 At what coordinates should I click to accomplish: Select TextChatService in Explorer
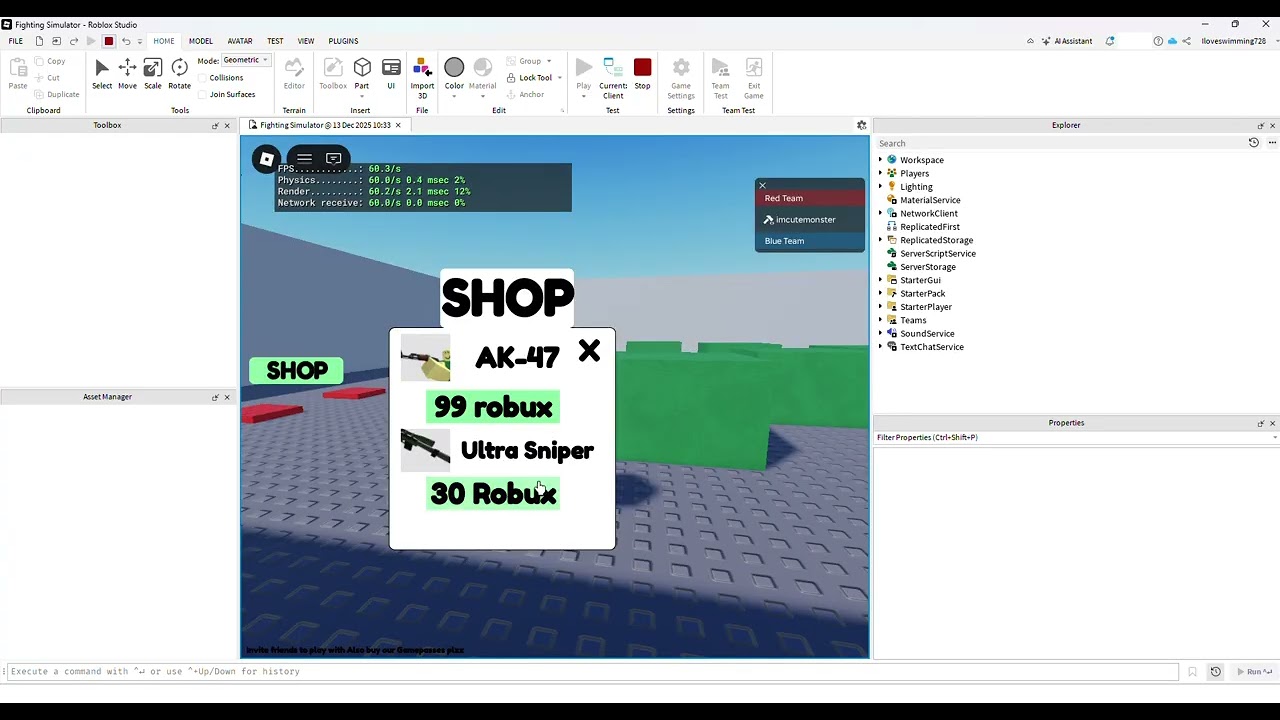click(932, 347)
